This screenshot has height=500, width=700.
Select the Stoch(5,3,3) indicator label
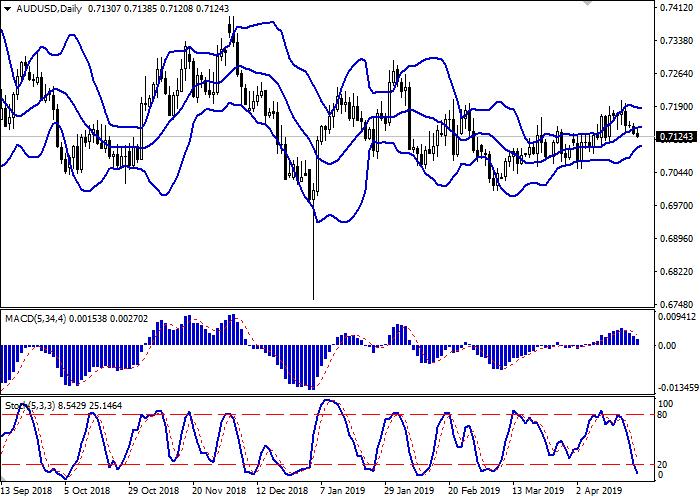click(30, 406)
